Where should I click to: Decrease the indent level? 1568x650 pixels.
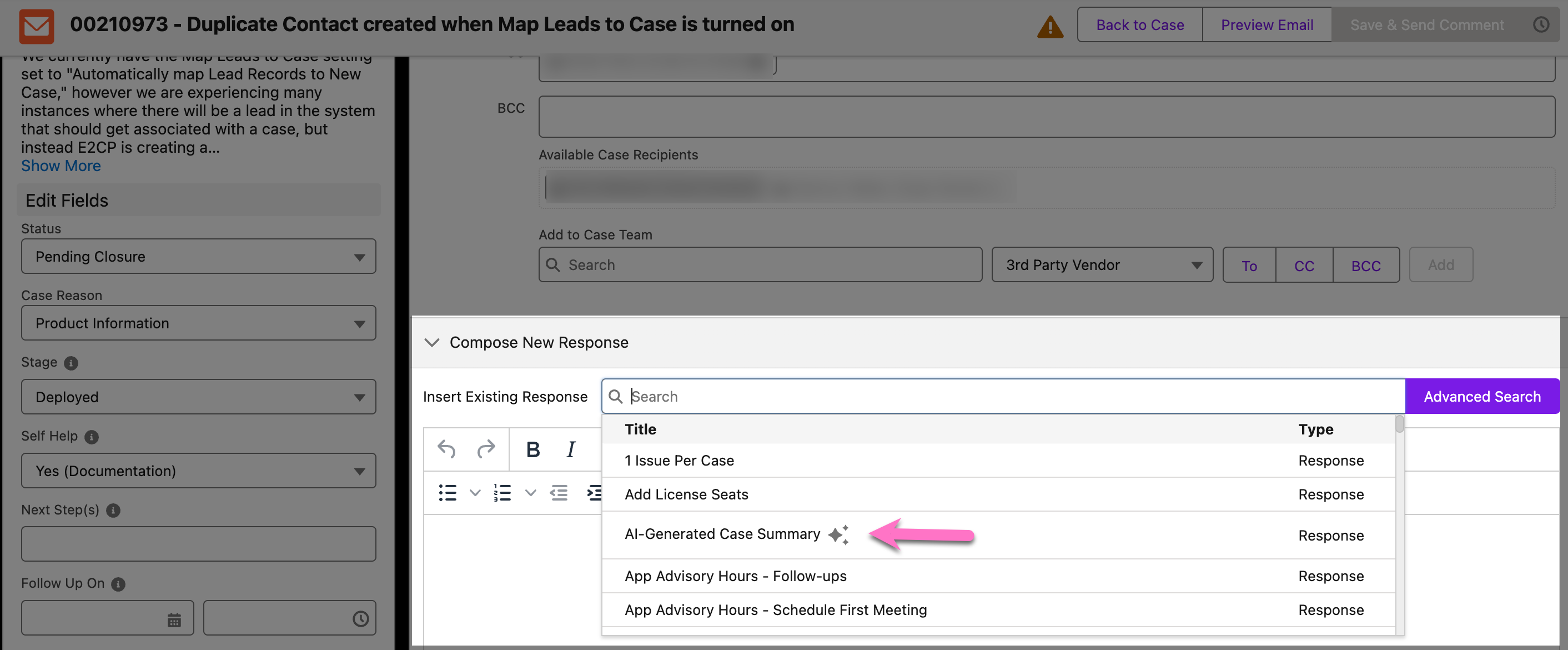pyautogui.click(x=559, y=493)
